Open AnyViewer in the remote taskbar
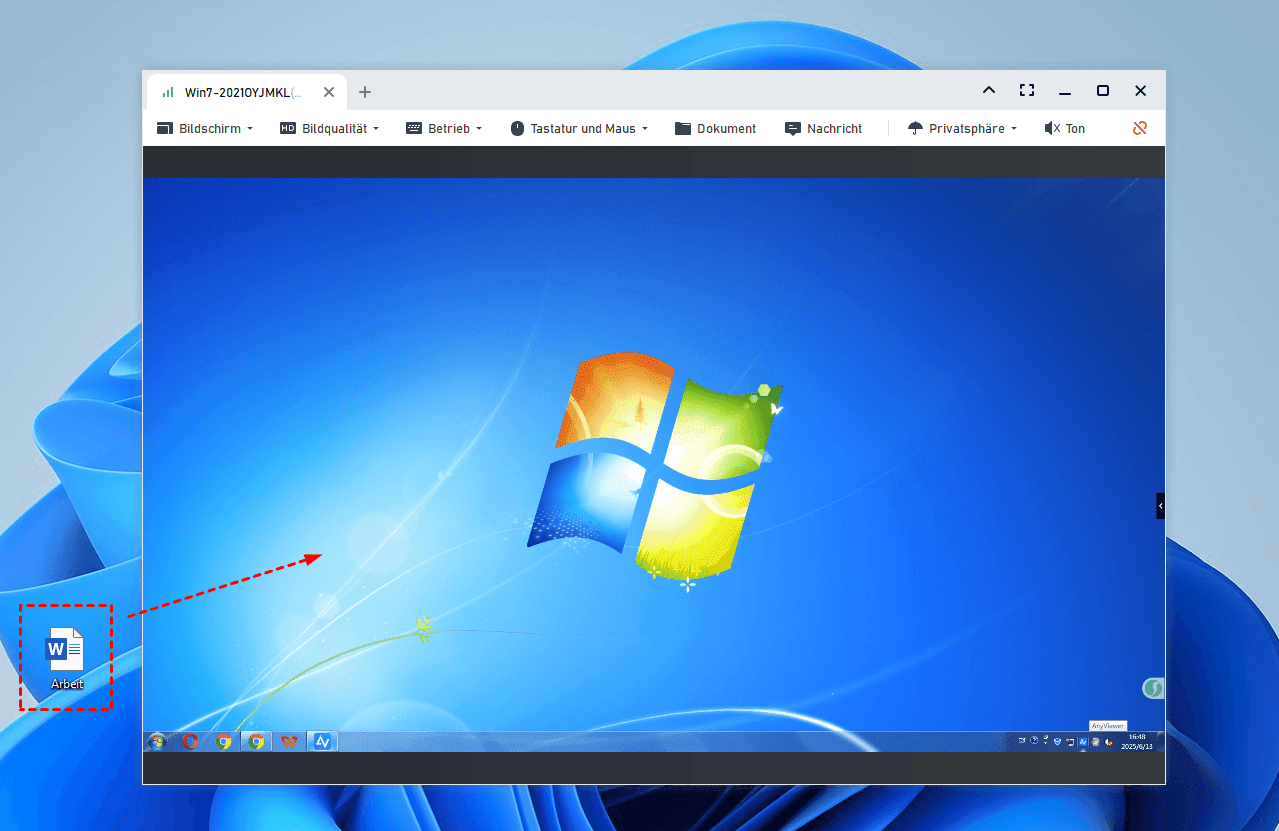Viewport: 1279px width, 831px height. 322,741
